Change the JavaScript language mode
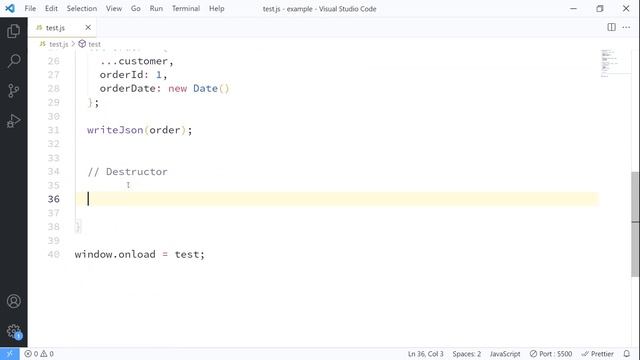 (x=505, y=354)
